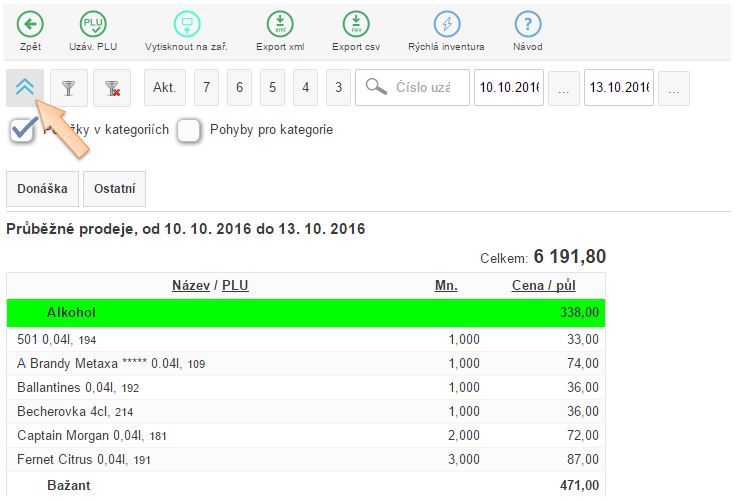
Task: Select the Ostatní tab
Action: point(115,188)
